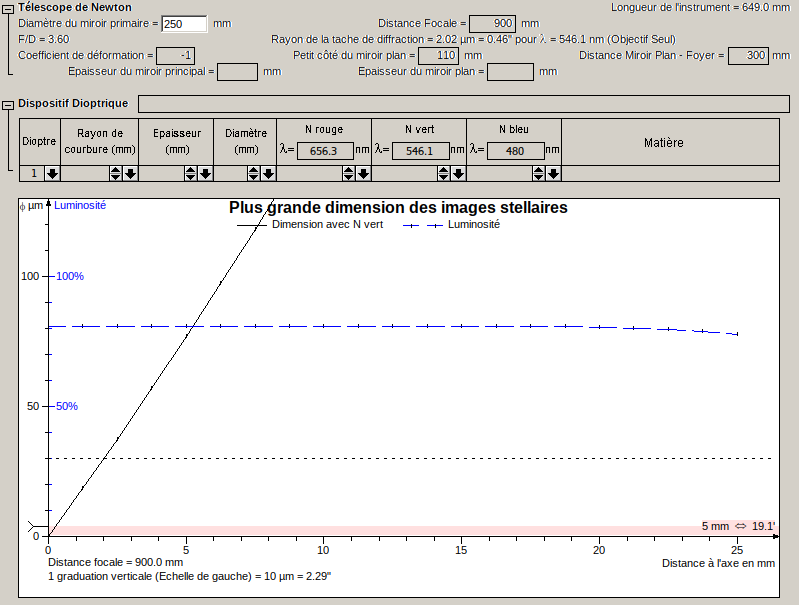Click the blue Luminosité legend entry
The image size is (799, 605).
[x=451, y=224]
